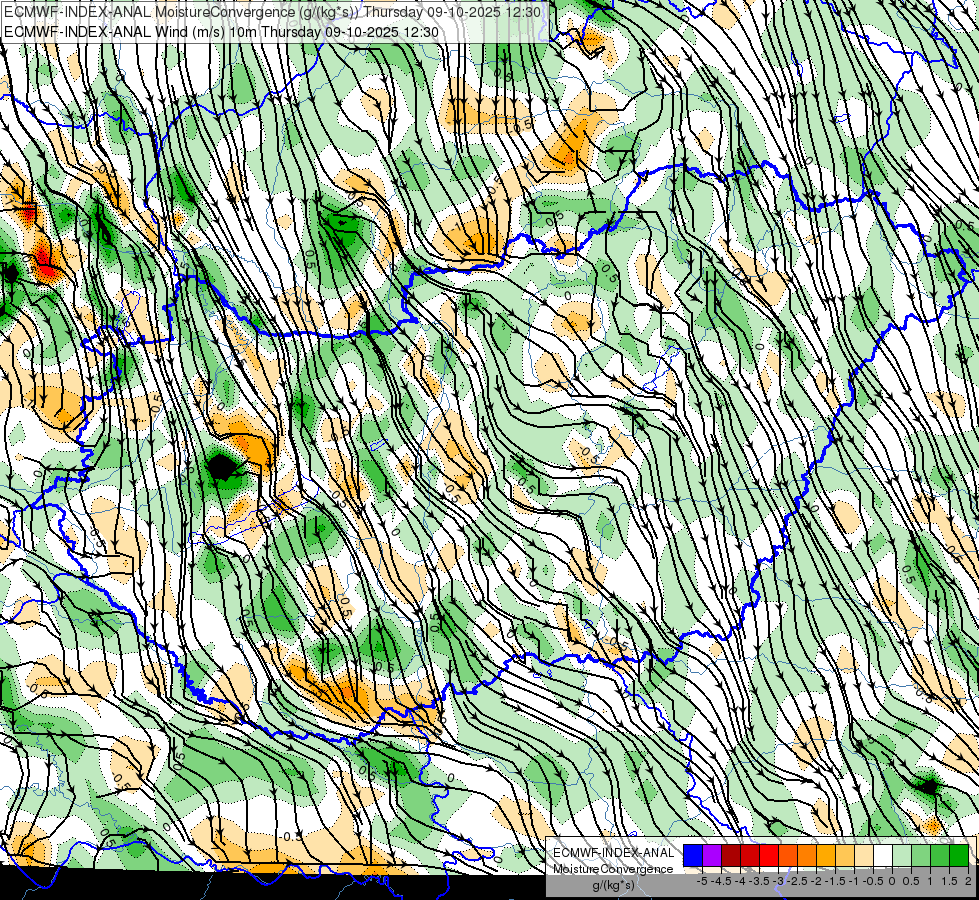Select the darkest red legend swatch
The image size is (979, 900).
point(731,855)
